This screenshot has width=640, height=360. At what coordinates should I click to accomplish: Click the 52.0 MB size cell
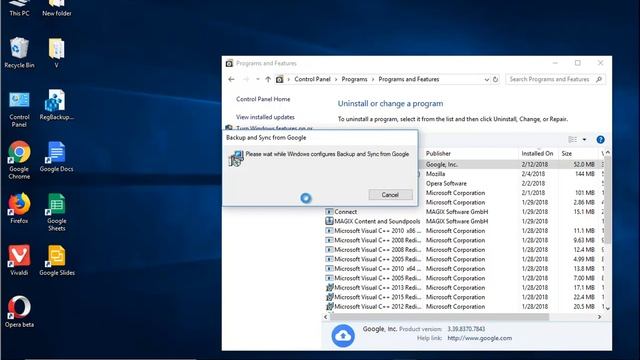(x=584, y=164)
